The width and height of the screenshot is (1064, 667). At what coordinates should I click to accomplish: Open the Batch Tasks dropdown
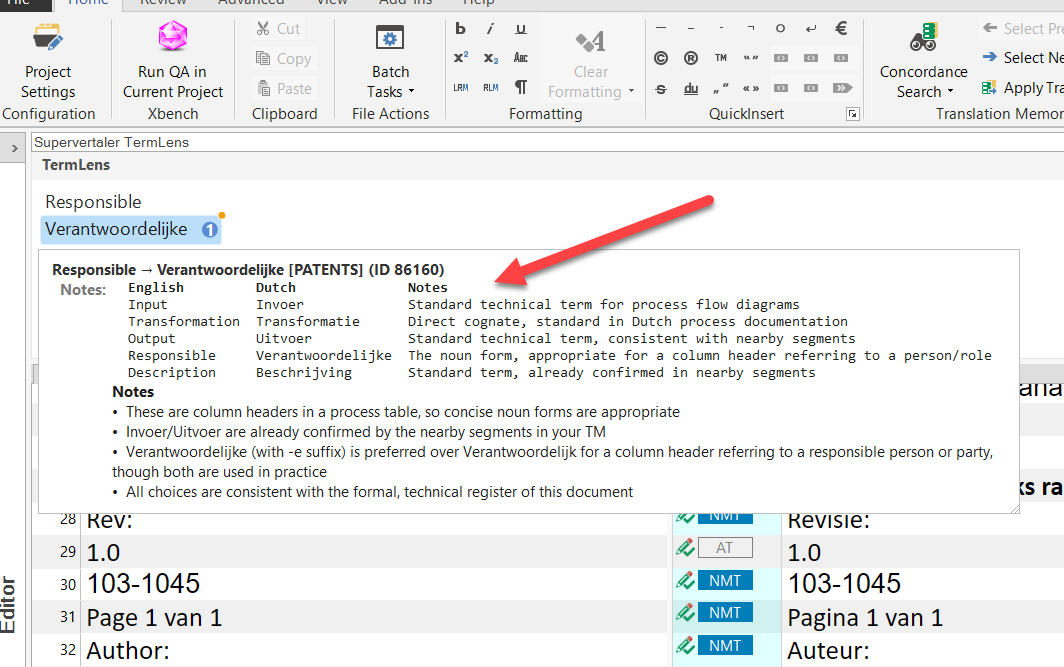[390, 82]
